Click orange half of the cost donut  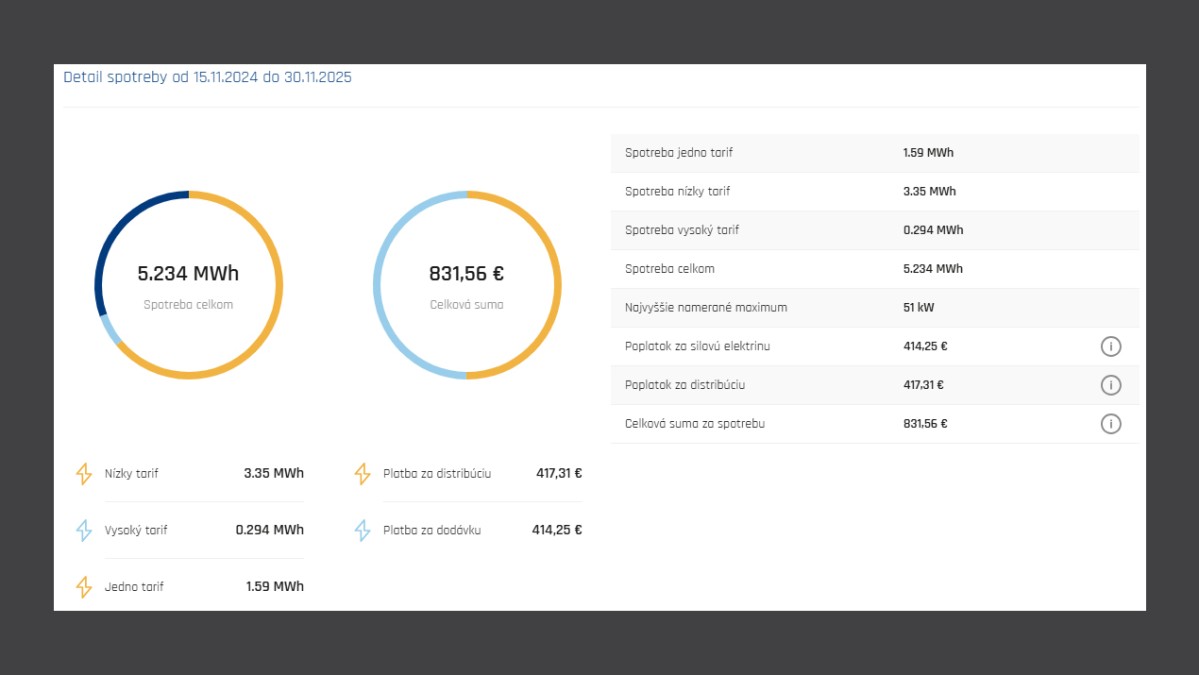(x=555, y=285)
